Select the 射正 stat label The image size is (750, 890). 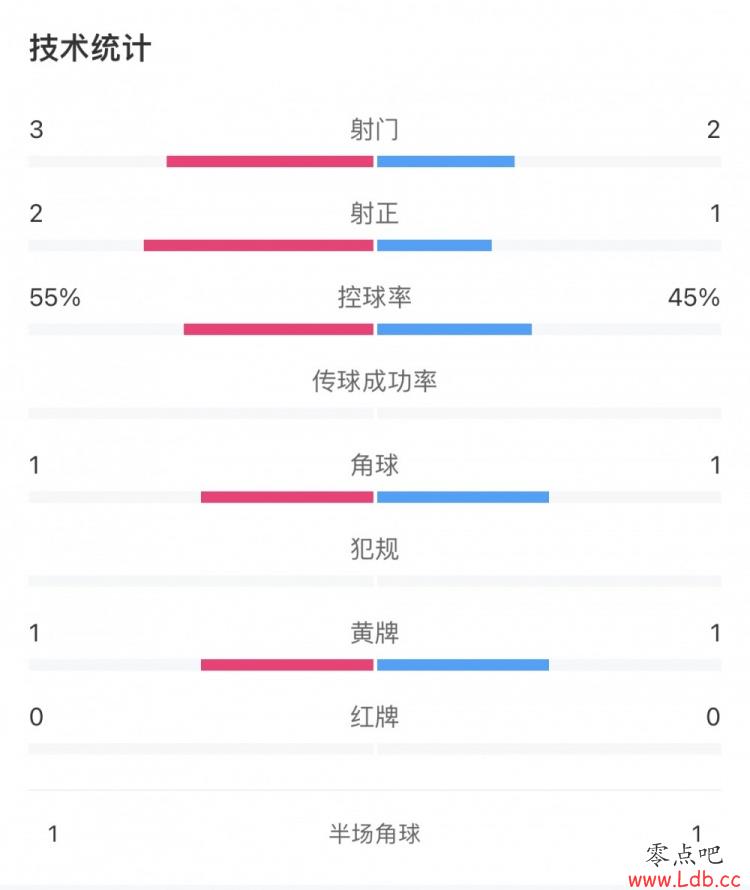(x=374, y=213)
